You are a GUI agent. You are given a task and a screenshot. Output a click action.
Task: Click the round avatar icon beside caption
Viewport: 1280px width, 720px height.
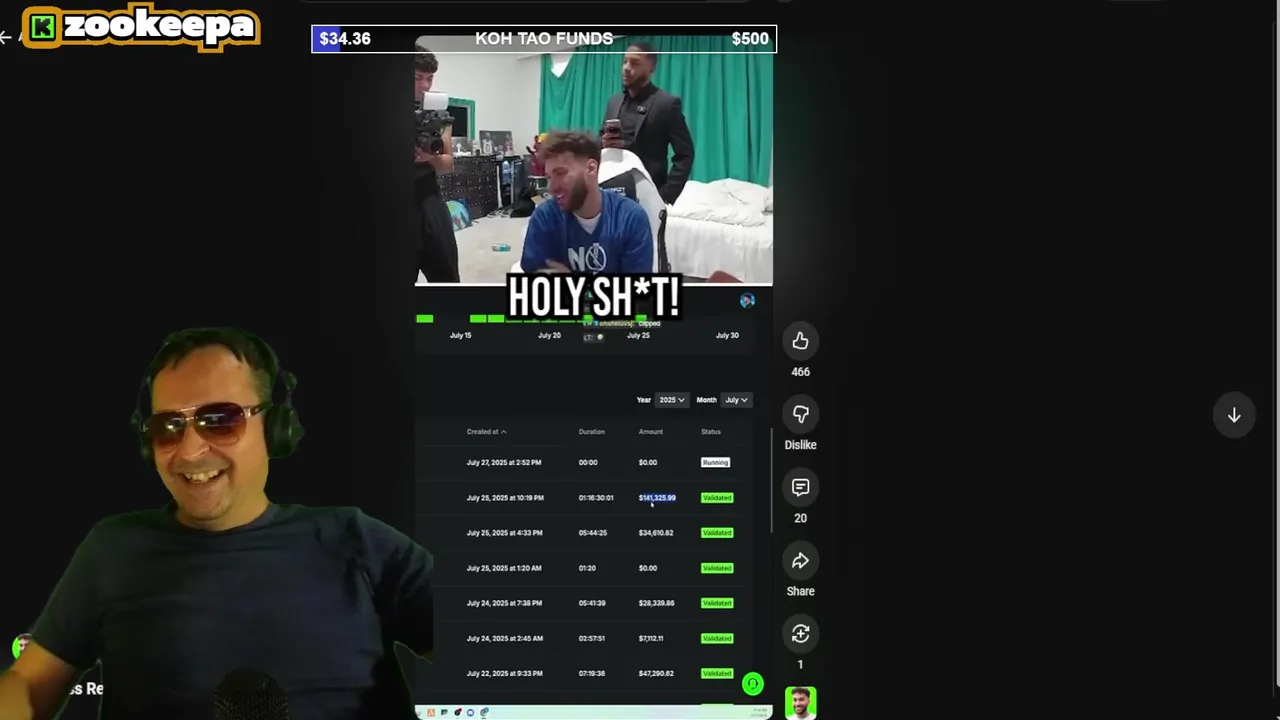pyautogui.click(x=747, y=300)
